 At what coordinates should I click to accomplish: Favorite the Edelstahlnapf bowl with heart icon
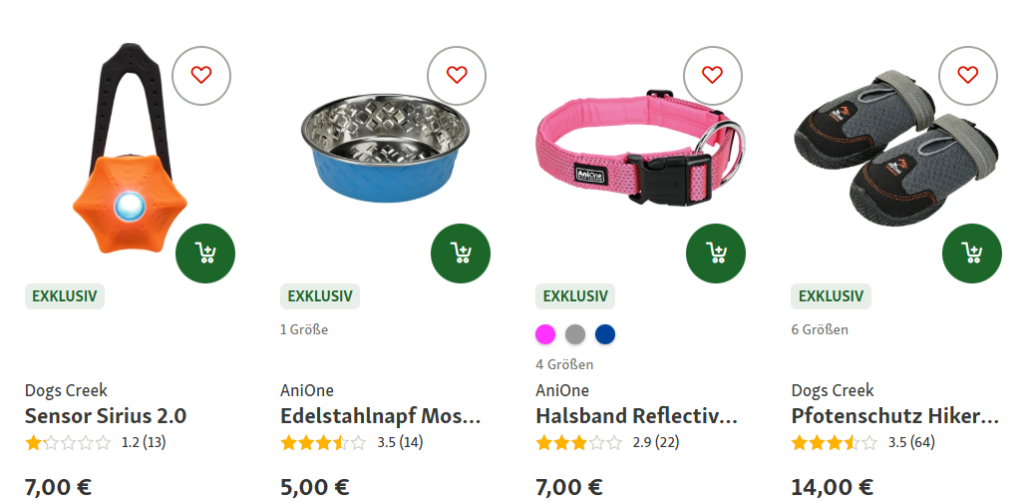[457, 75]
